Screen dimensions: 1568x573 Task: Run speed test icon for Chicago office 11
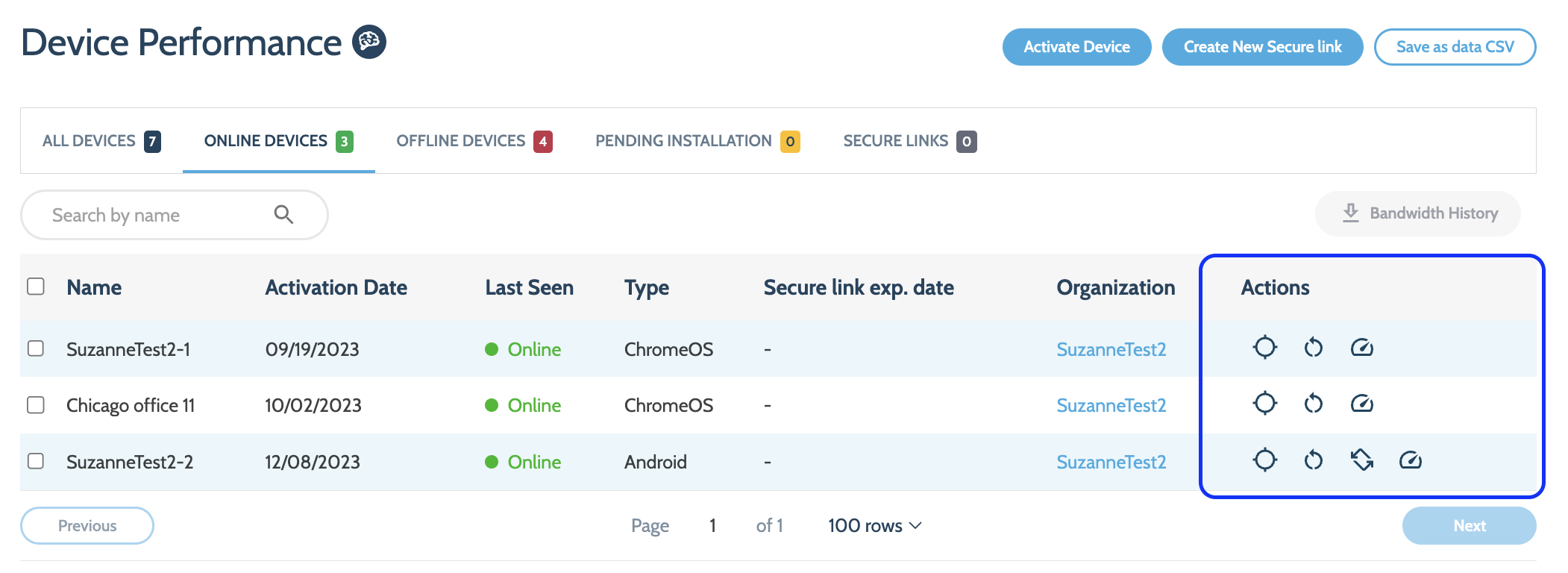[x=1362, y=404]
